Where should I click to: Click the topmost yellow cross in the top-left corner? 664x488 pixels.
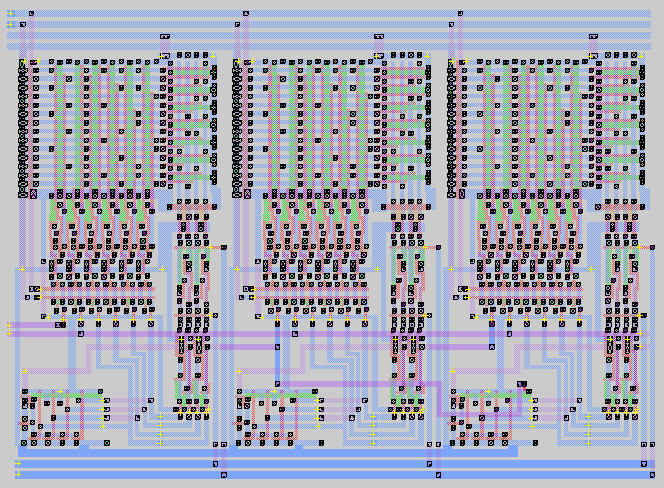[x=11, y=14]
